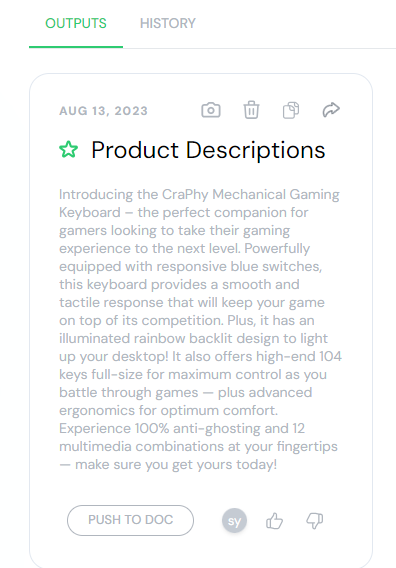
Task: Click the Product Descriptions title
Action: (208, 150)
